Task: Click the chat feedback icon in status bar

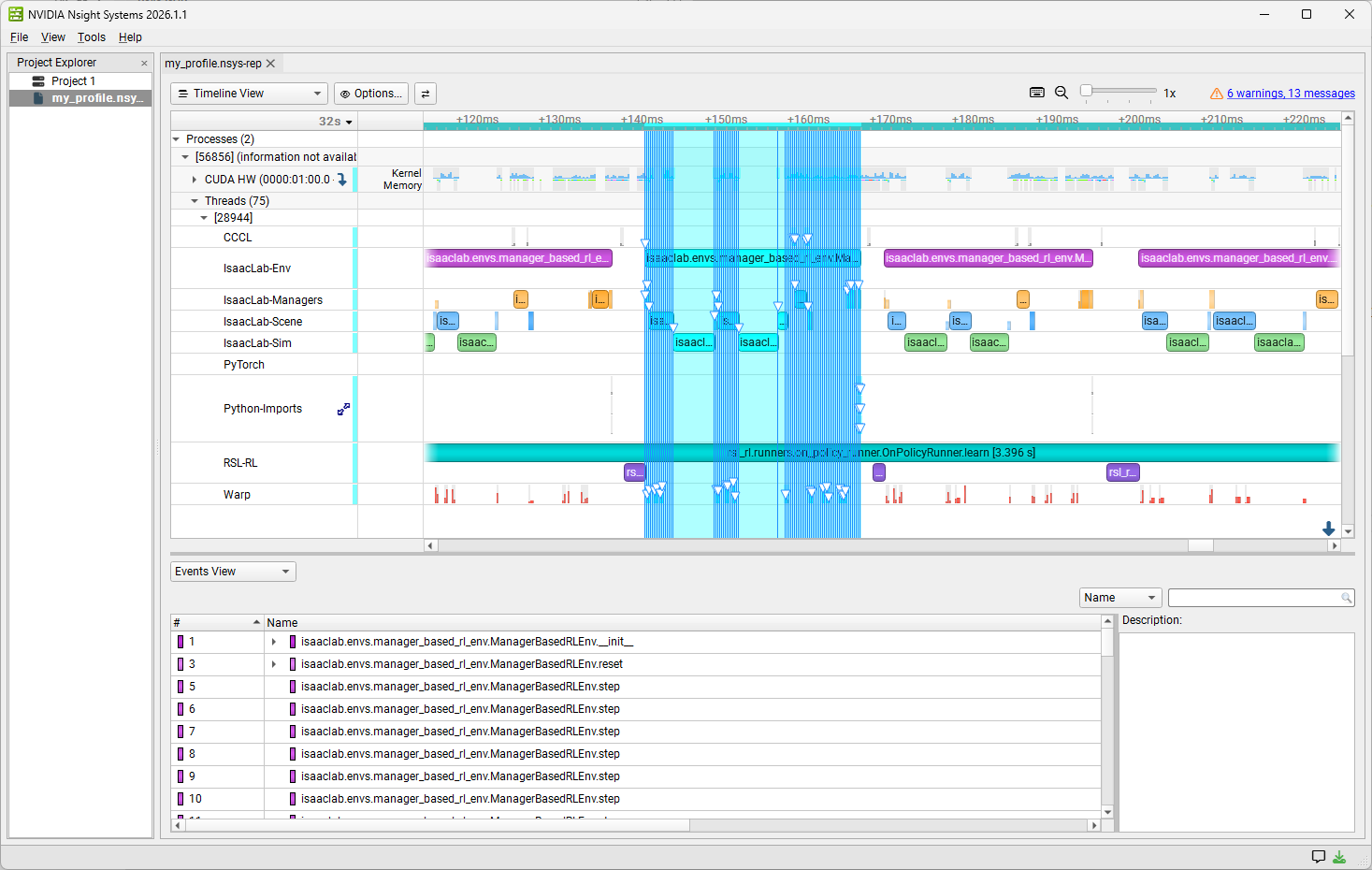Action: [1319, 856]
